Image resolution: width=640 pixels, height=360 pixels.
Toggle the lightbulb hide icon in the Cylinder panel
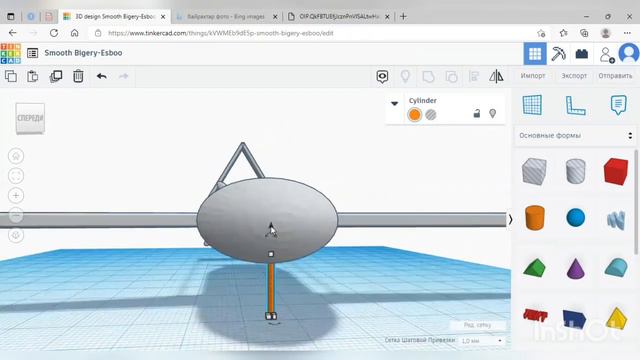click(x=493, y=113)
